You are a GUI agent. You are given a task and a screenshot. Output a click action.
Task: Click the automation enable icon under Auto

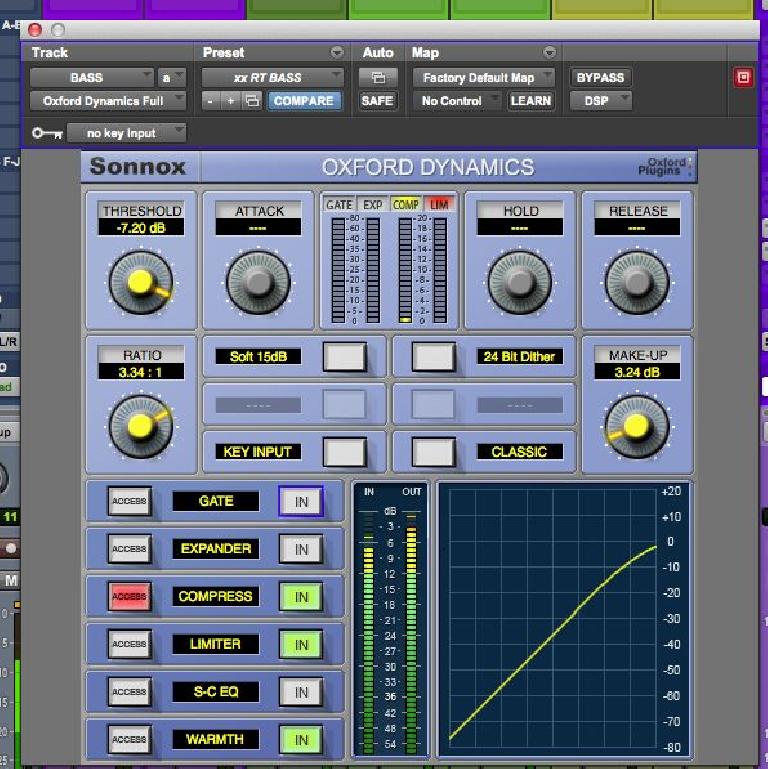tap(378, 77)
